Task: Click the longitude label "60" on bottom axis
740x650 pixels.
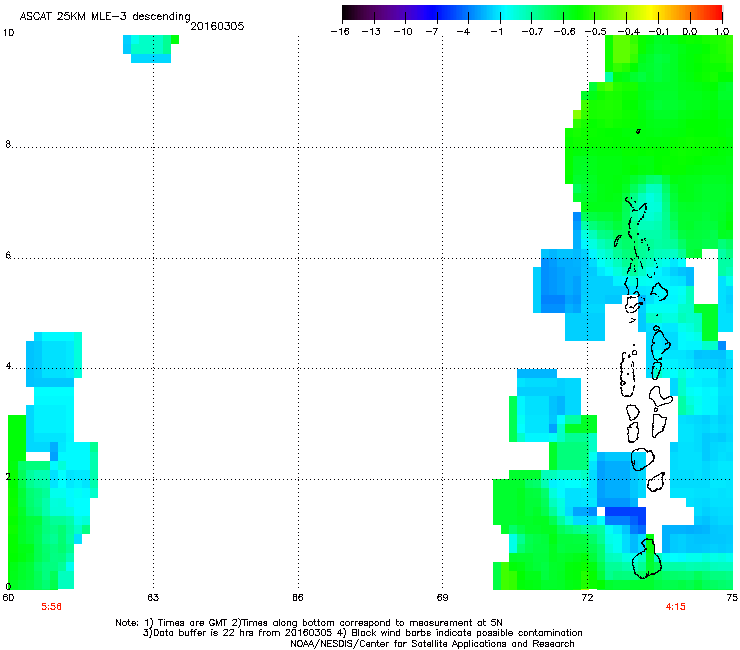Action: (x=8, y=597)
